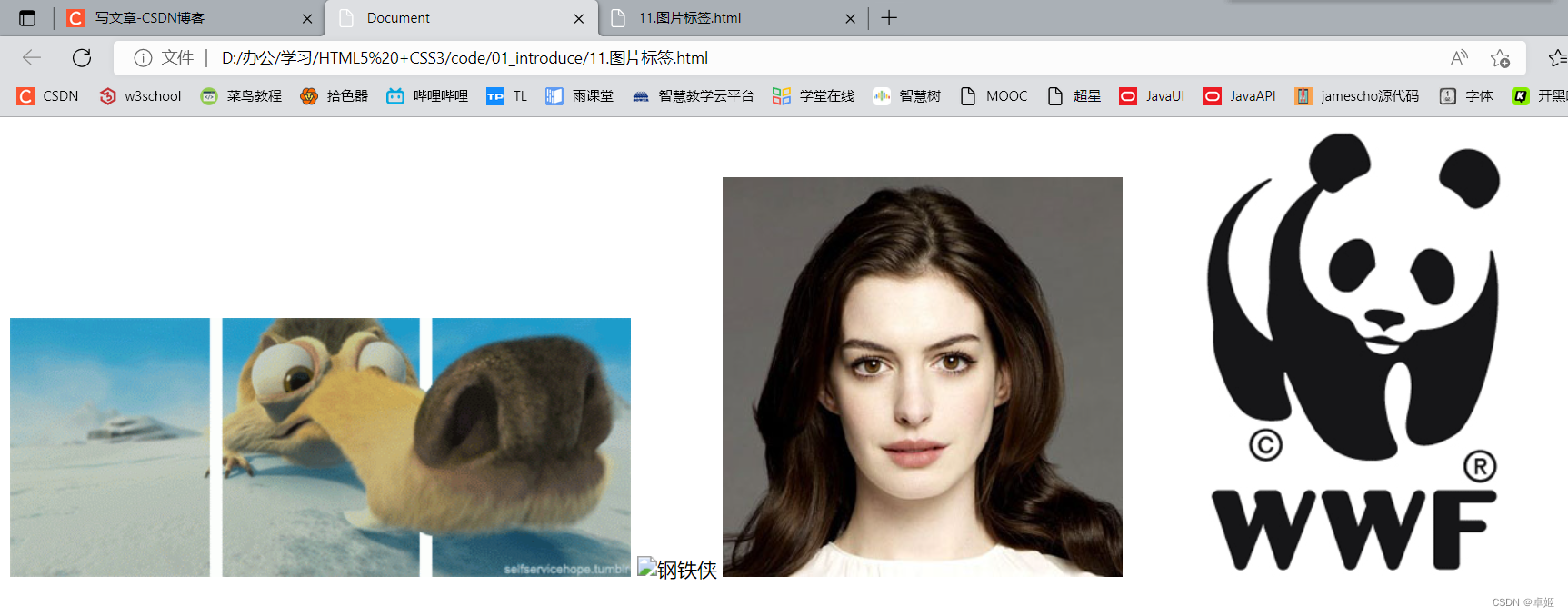Open the 超星 bookmark

(x=1074, y=96)
